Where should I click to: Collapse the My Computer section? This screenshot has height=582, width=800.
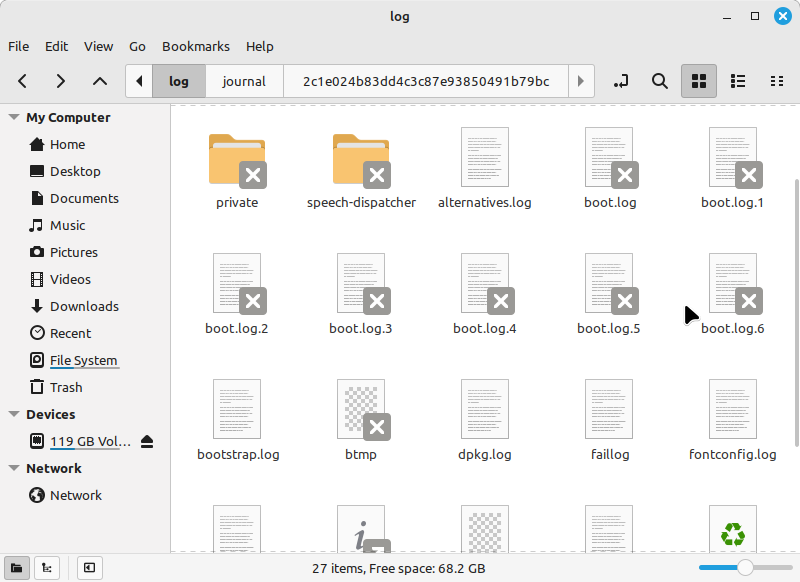coord(14,117)
